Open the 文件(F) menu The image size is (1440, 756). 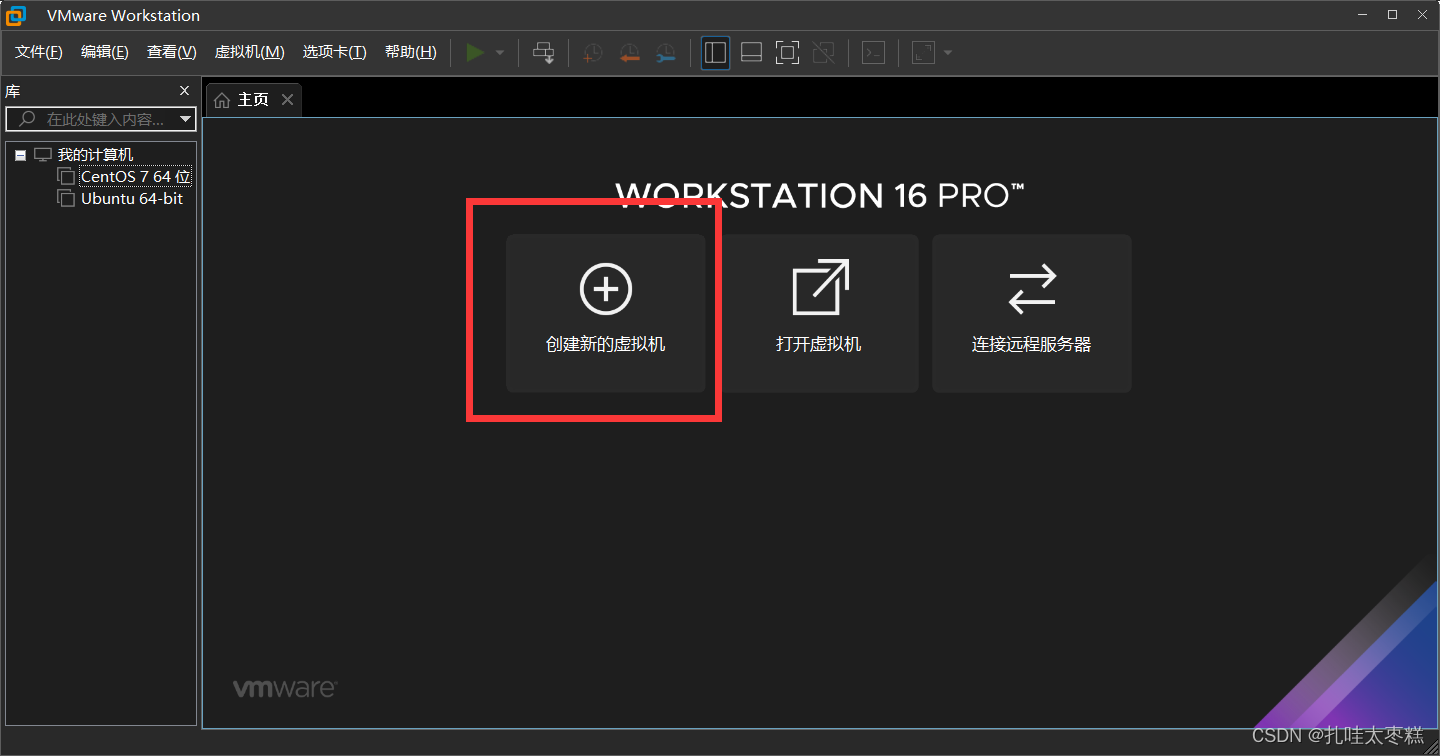pyautogui.click(x=39, y=52)
